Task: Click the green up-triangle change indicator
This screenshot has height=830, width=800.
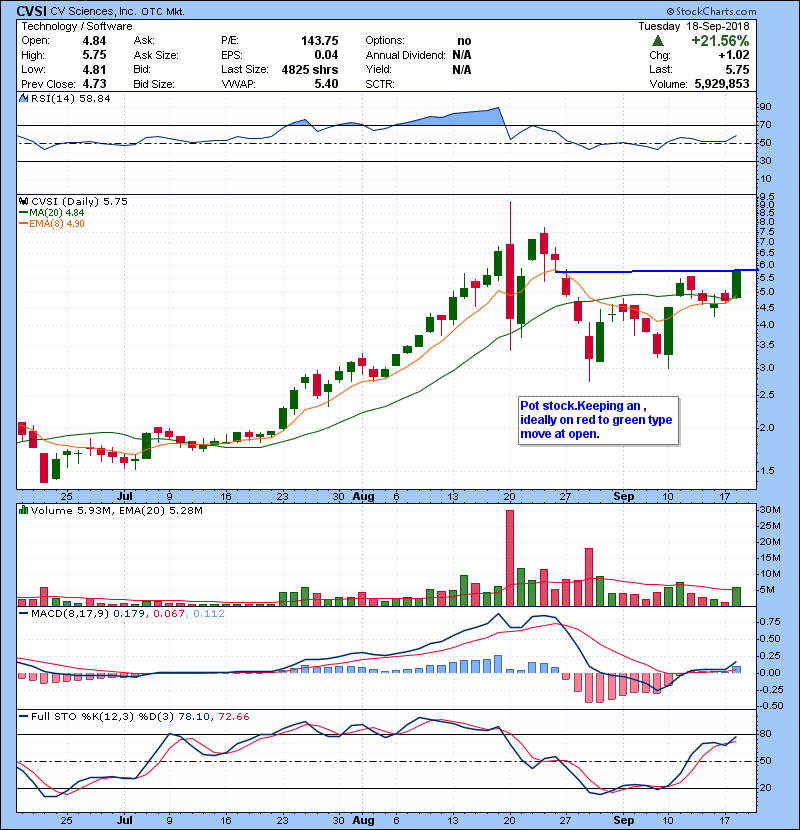Action: click(658, 41)
